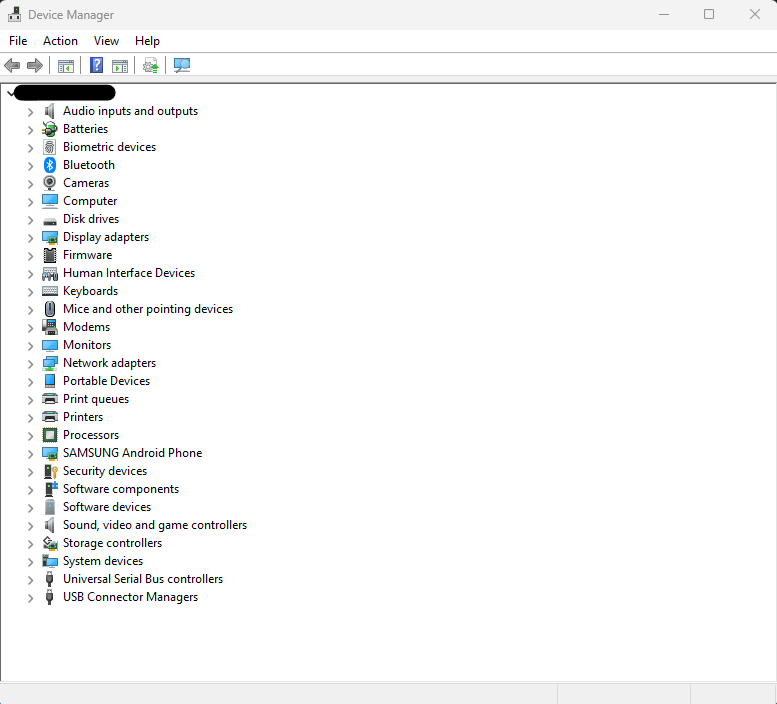The height and width of the screenshot is (704, 777).
Task: Open the View menu
Action: click(x=106, y=41)
